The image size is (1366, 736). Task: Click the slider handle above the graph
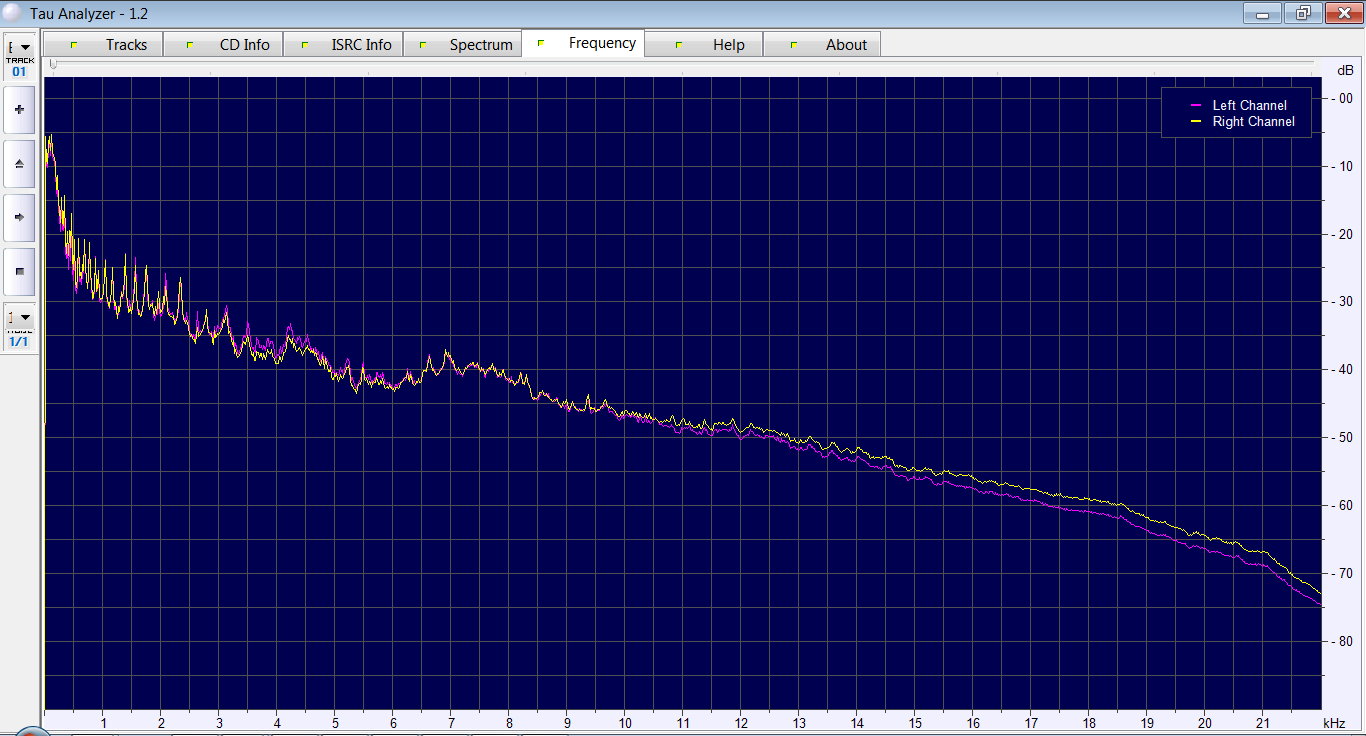53,64
